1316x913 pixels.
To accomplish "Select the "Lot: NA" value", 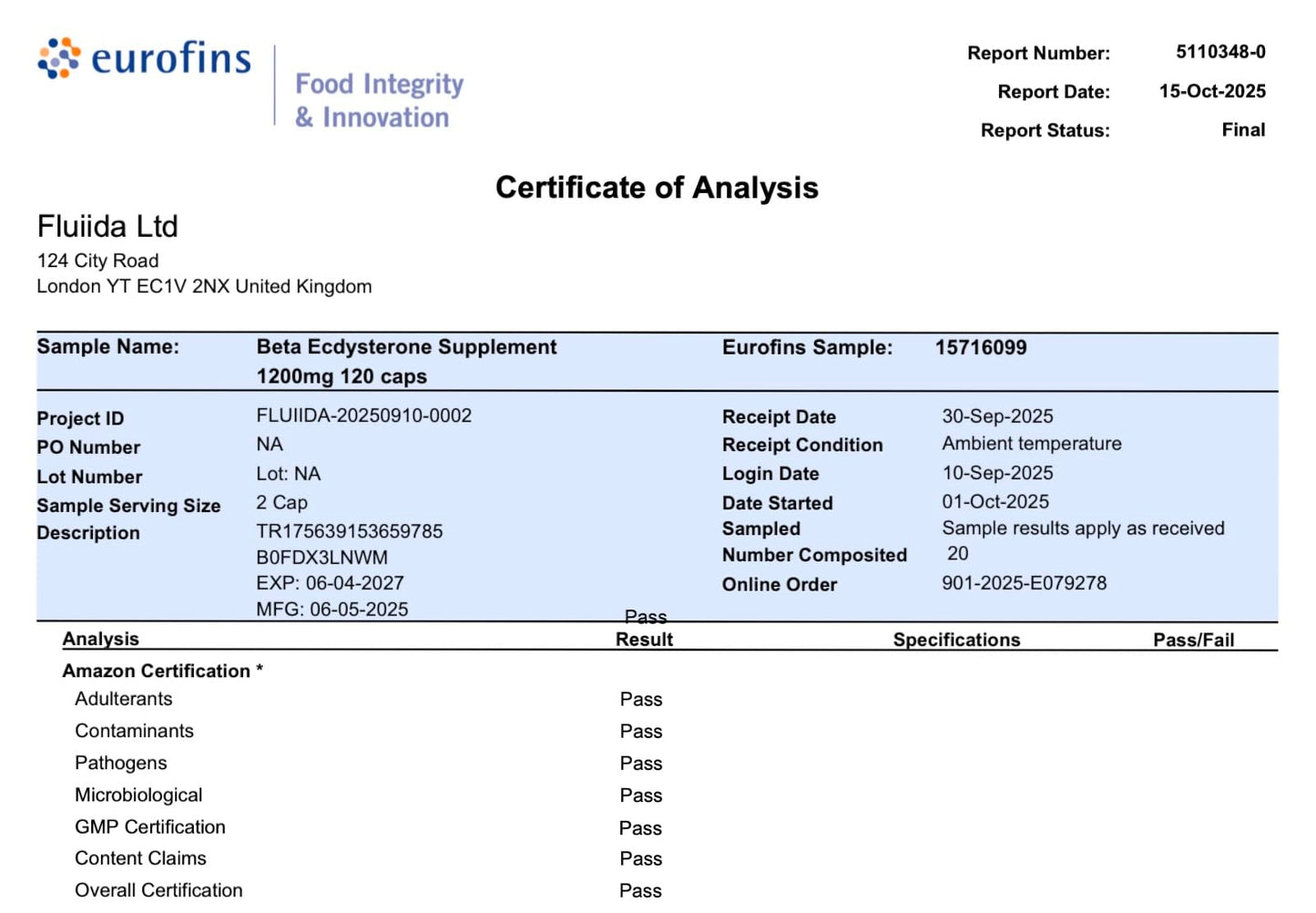I will coord(288,474).
